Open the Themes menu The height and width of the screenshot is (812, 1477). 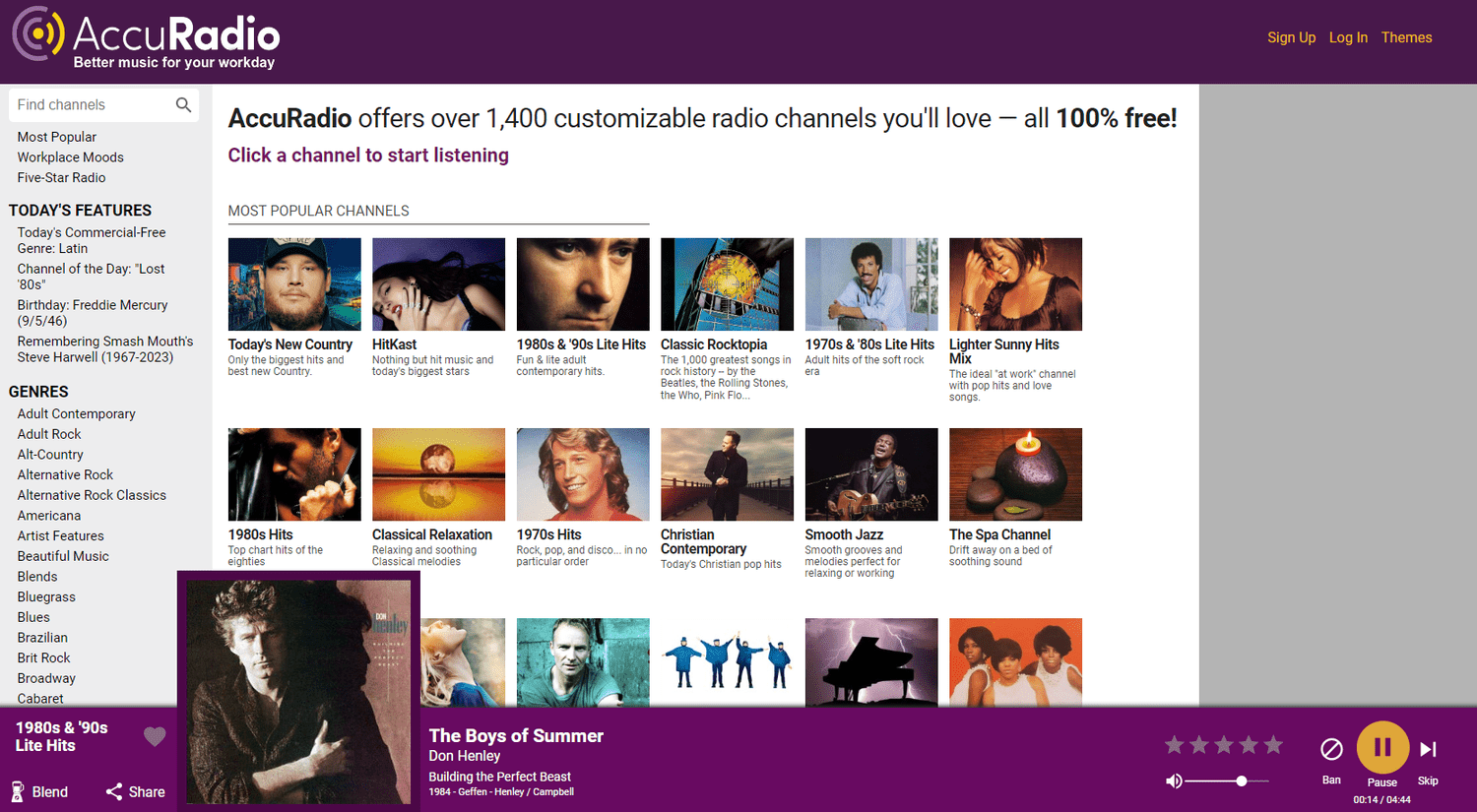[1406, 37]
